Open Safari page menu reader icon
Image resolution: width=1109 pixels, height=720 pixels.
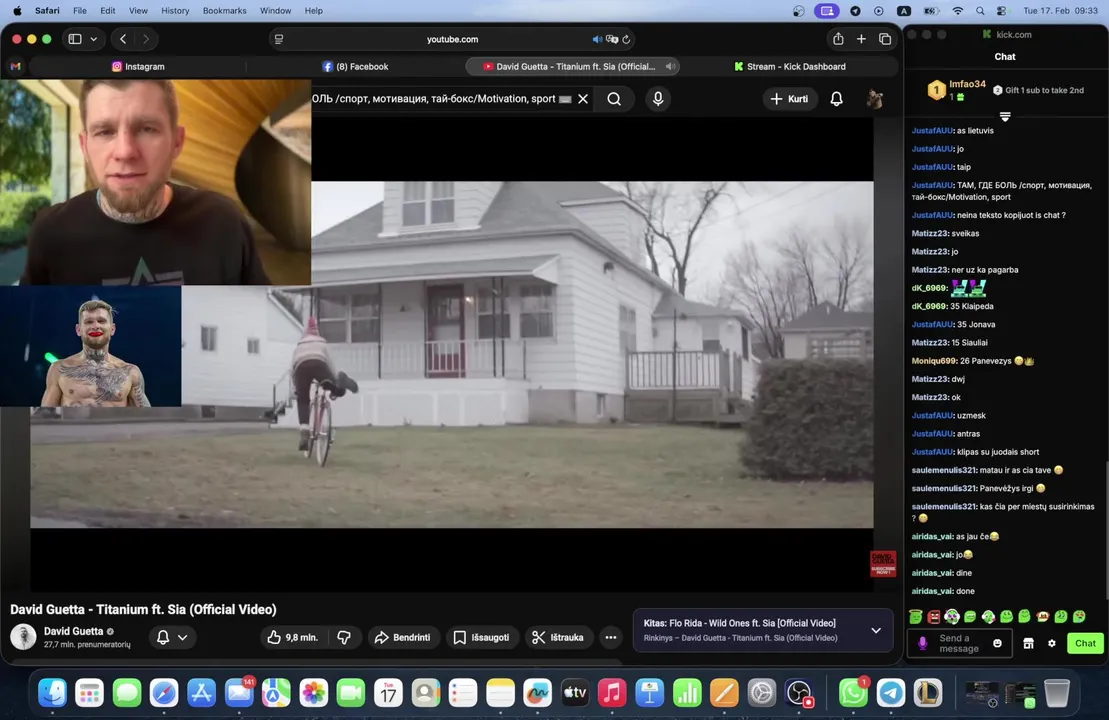point(279,39)
